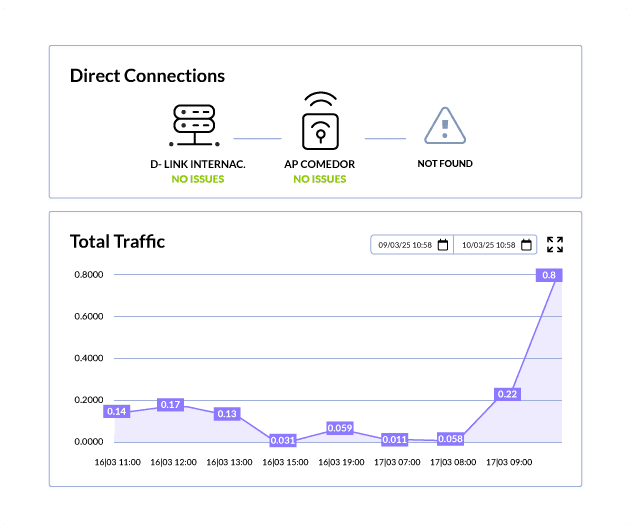This screenshot has height=532, width=631.
Task: Click the 0.8 data point label
Action: (x=549, y=275)
